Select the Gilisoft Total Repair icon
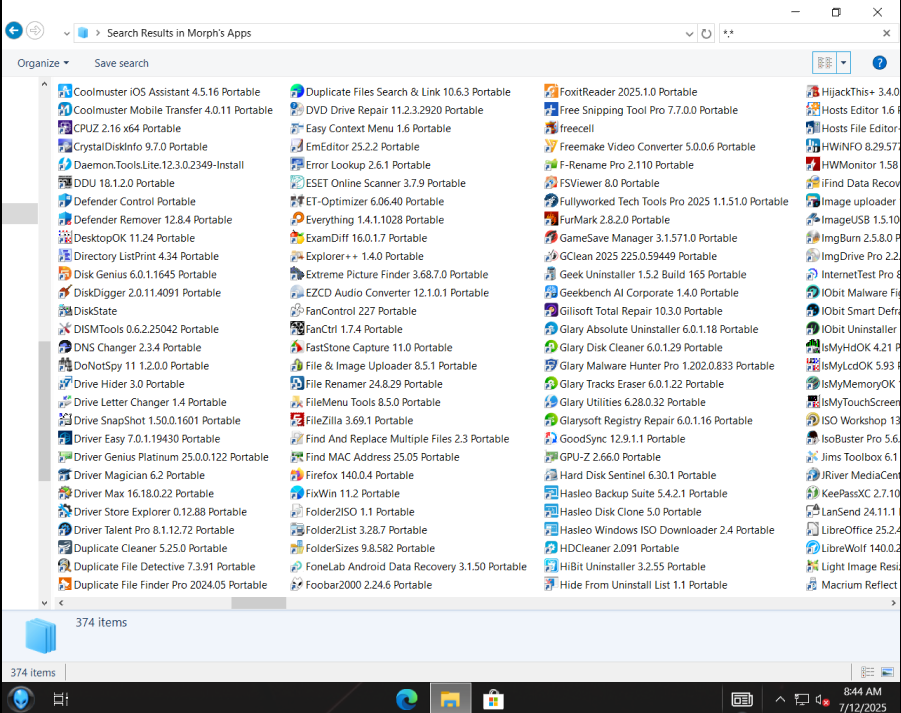Viewport: 901px width, 713px height. pos(551,311)
